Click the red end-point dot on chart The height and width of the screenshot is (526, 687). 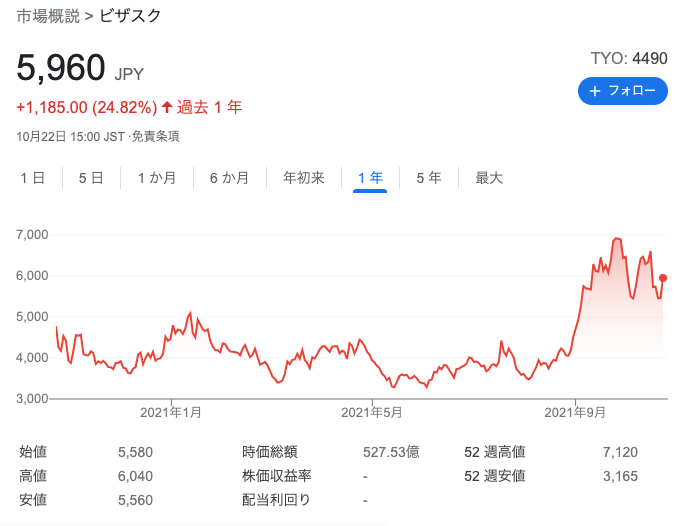click(663, 278)
